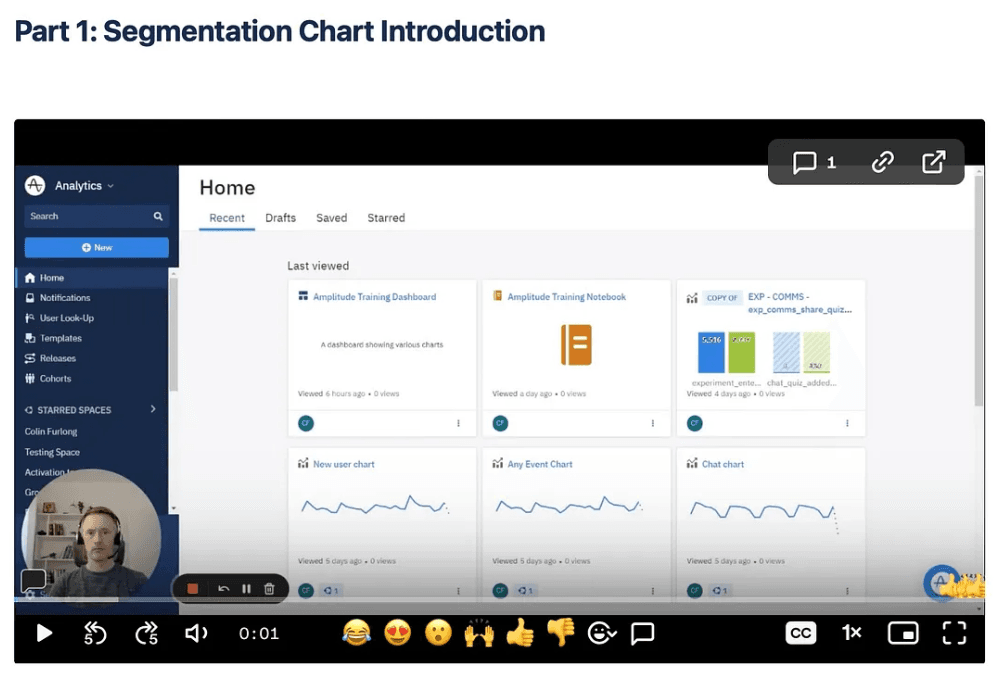Toggle closed captions CC

click(x=800, y=632)
